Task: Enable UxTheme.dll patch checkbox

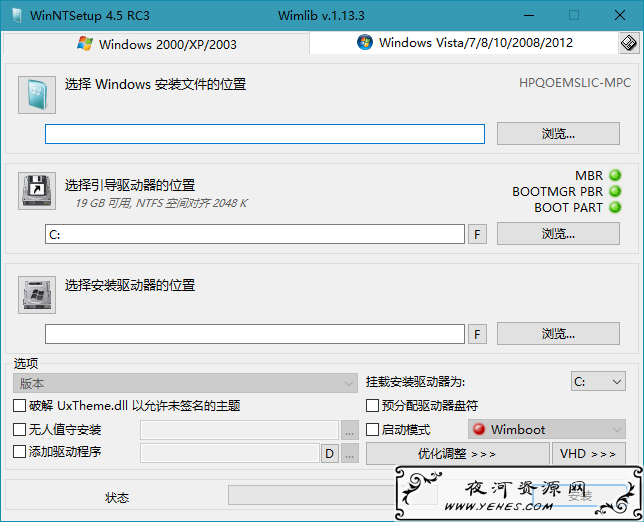Action: tap(19, 406)
